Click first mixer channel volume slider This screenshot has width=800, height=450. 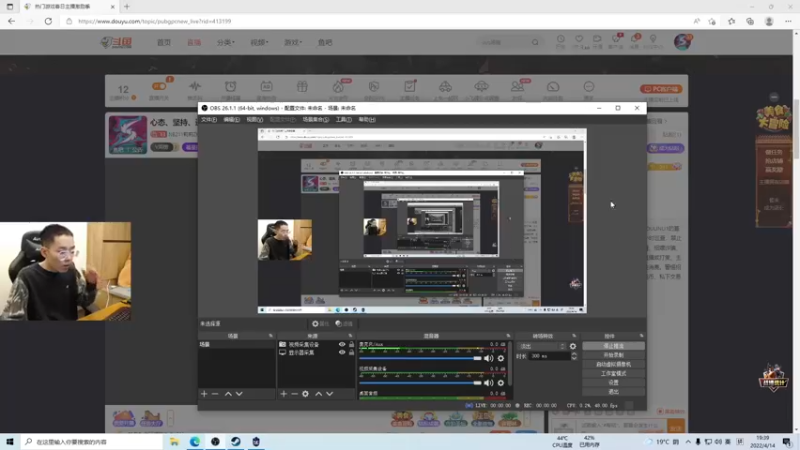[420, 358]
